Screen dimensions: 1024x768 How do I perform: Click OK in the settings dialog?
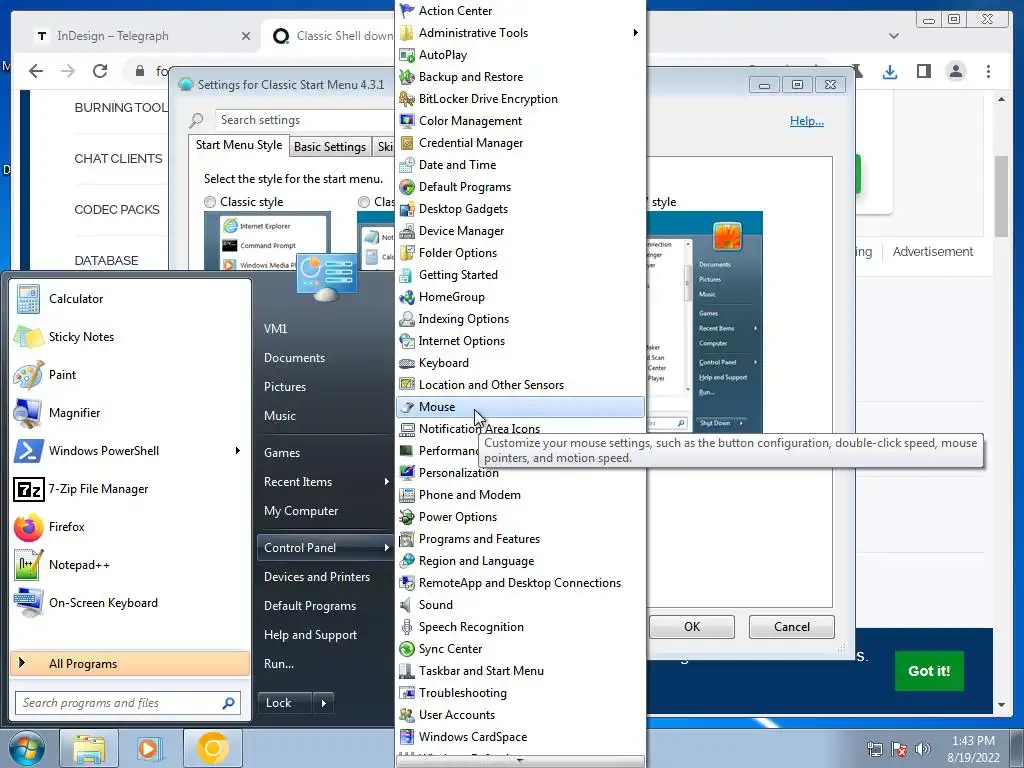692,627
